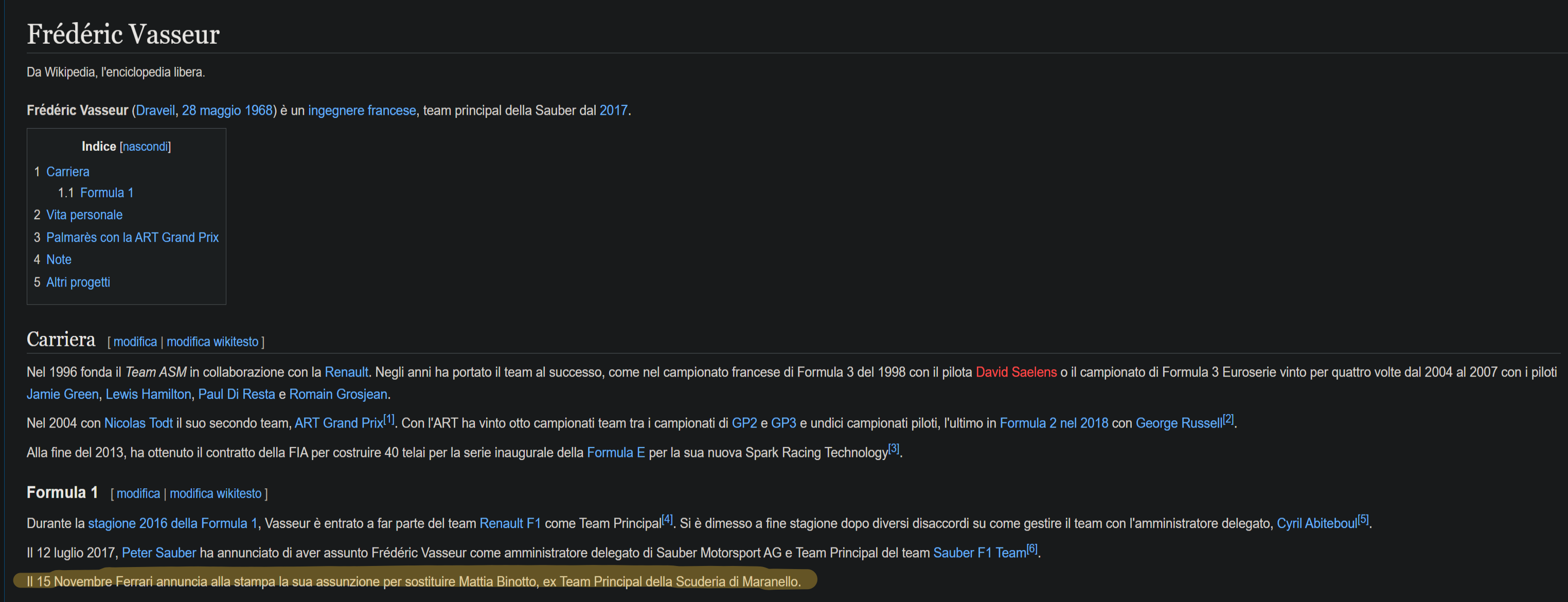Click modifica next to Carriera heading
This screenshot has height=602, width=1568.
135,342
